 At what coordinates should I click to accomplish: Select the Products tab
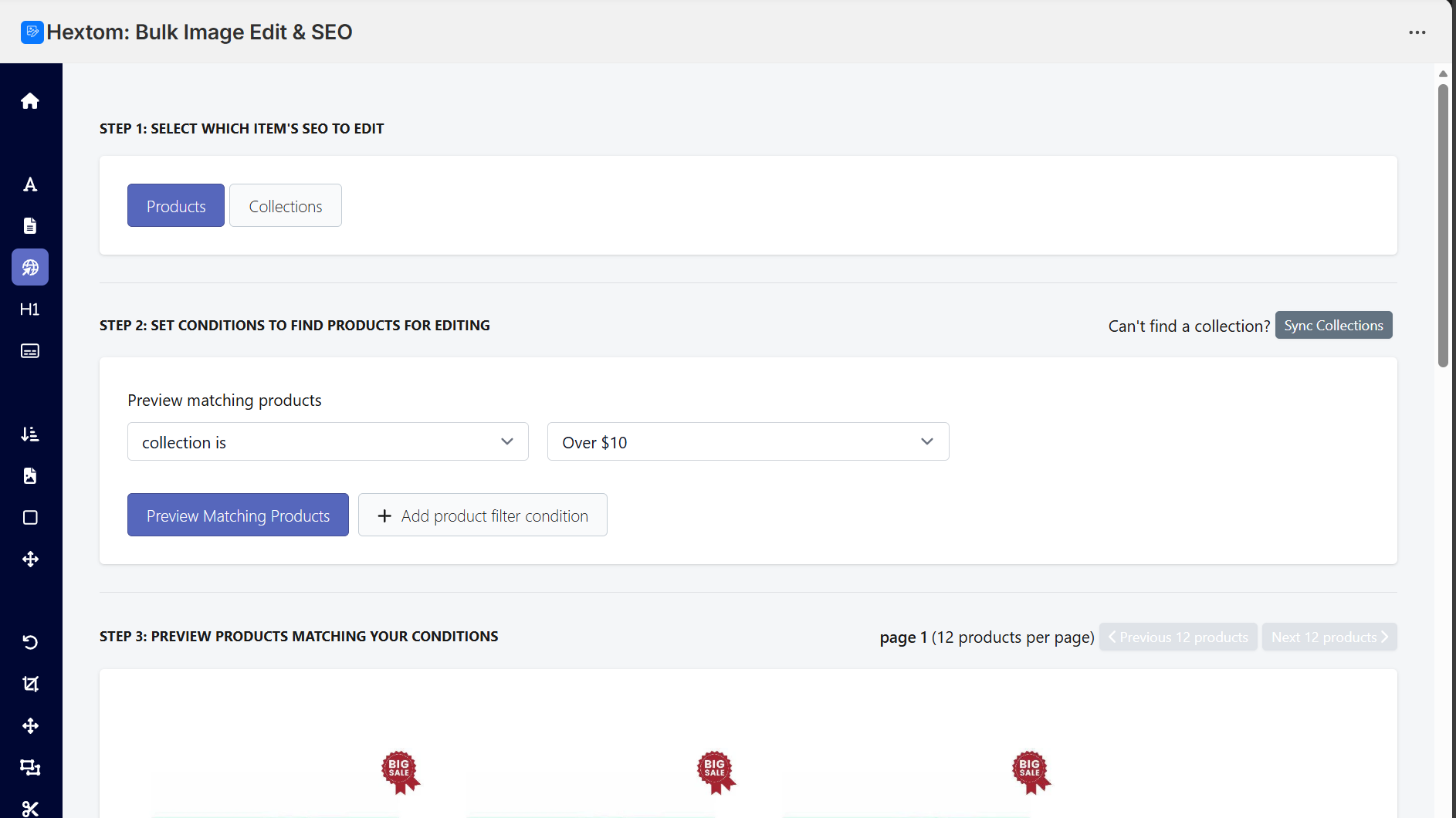tap(176, 205)
